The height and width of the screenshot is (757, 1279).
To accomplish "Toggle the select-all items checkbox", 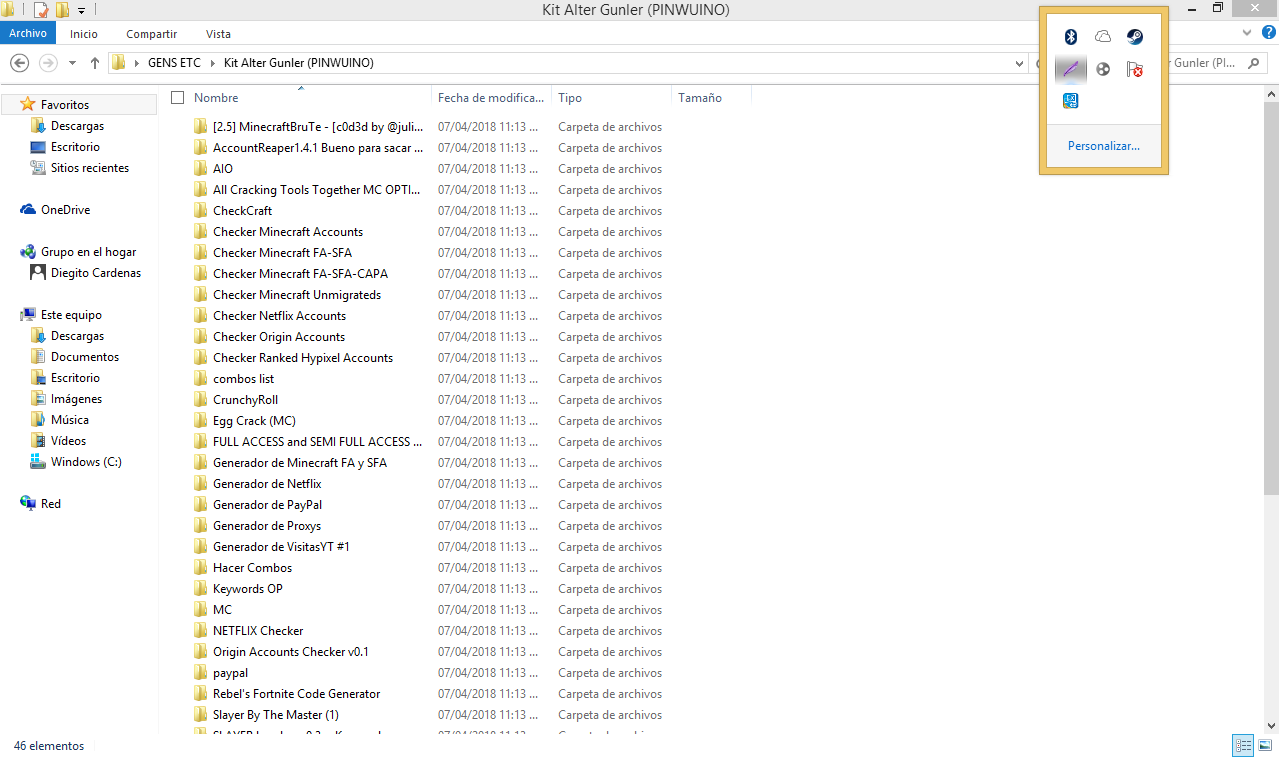I will [178, 97].
